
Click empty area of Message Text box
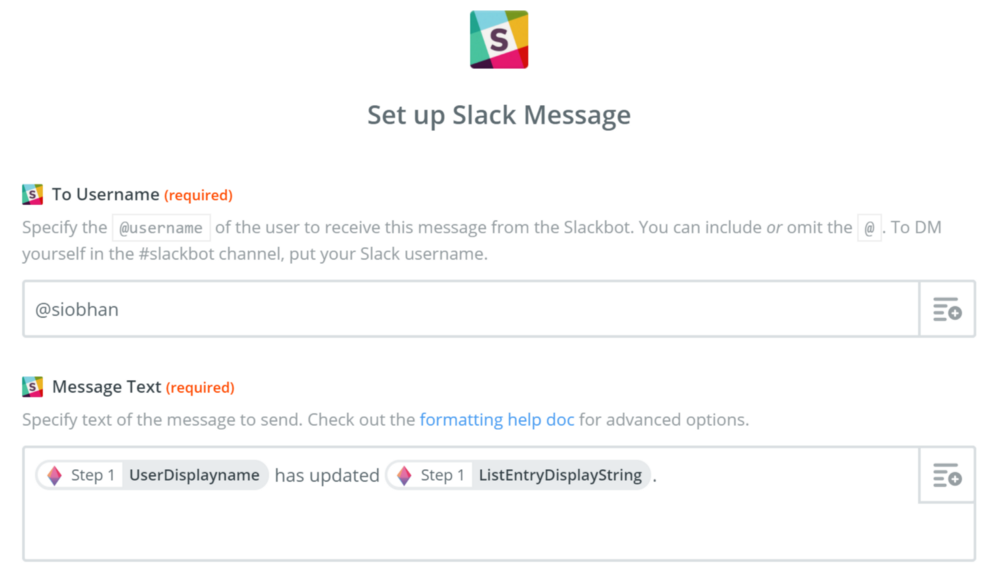coord(471,527)
